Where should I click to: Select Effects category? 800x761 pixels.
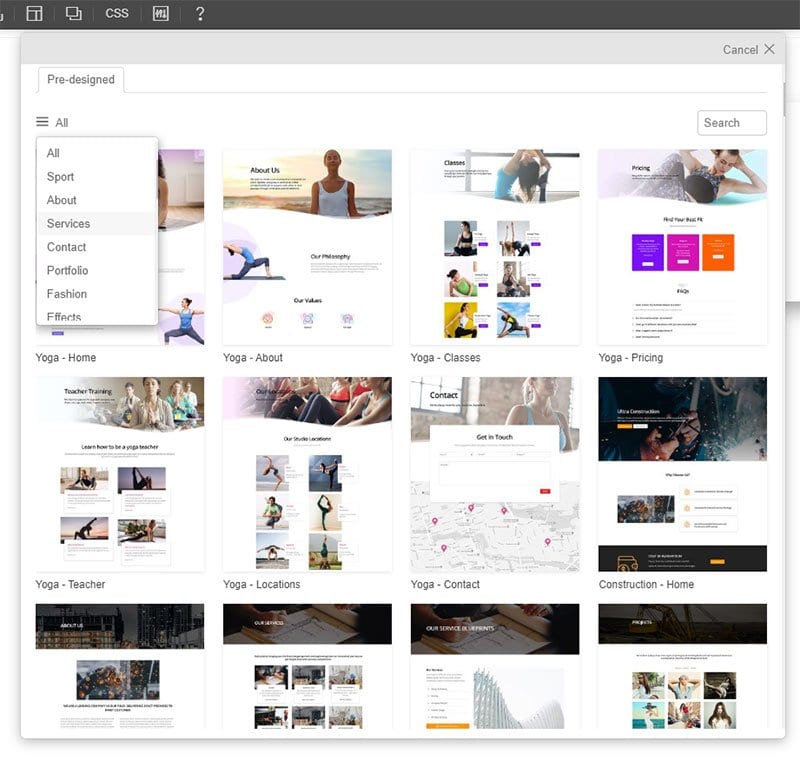pos(96,316)
